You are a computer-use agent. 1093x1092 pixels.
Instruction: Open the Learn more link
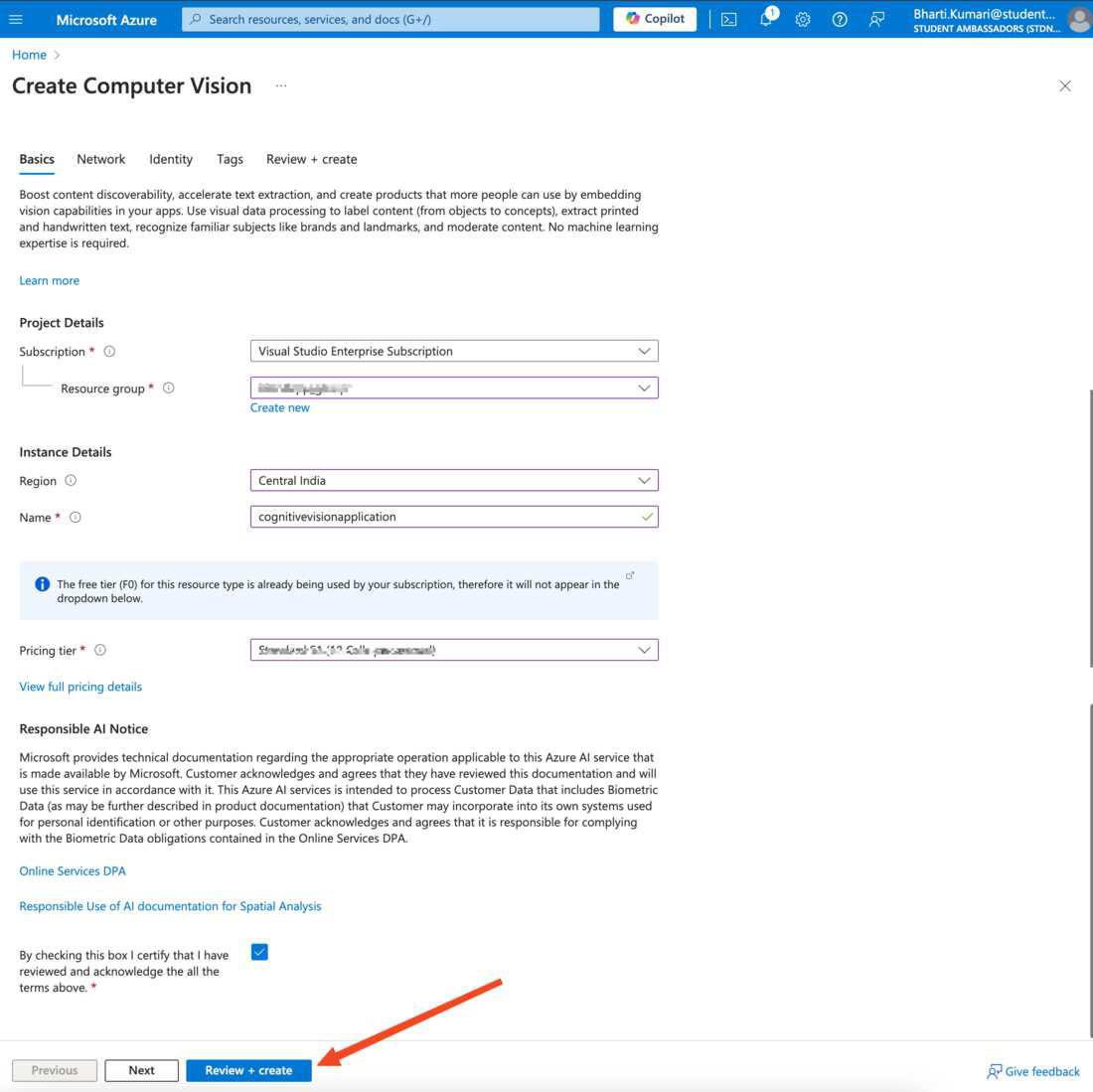pos(50,280)
